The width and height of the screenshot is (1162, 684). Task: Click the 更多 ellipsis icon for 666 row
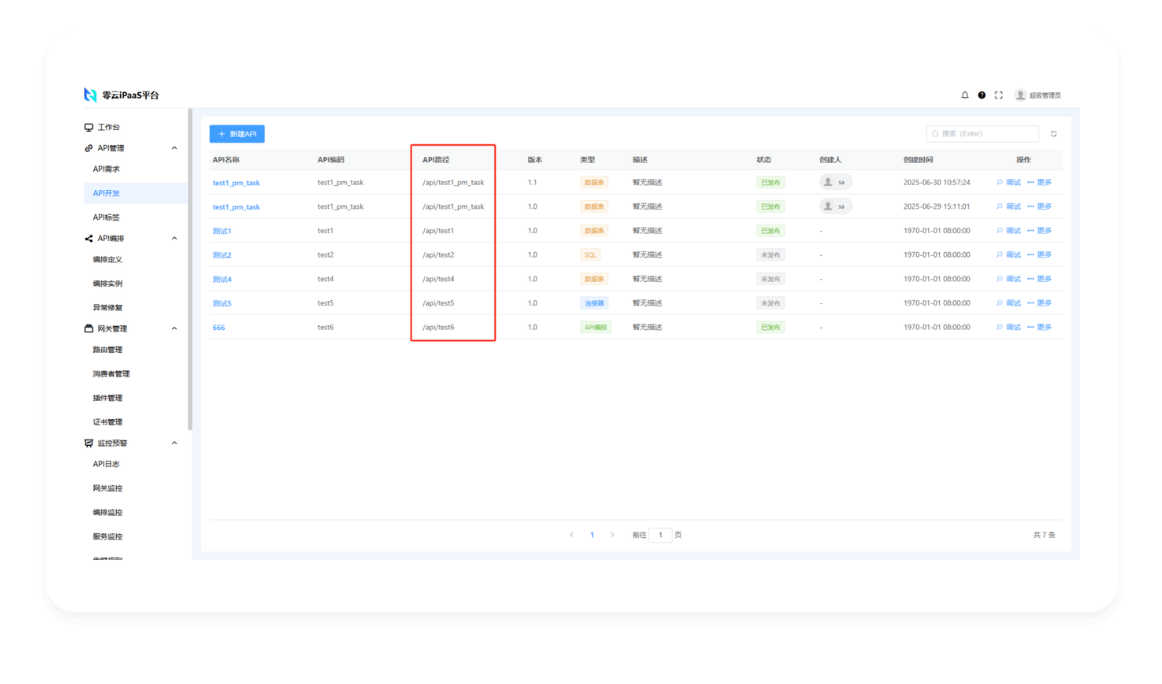1031,327
